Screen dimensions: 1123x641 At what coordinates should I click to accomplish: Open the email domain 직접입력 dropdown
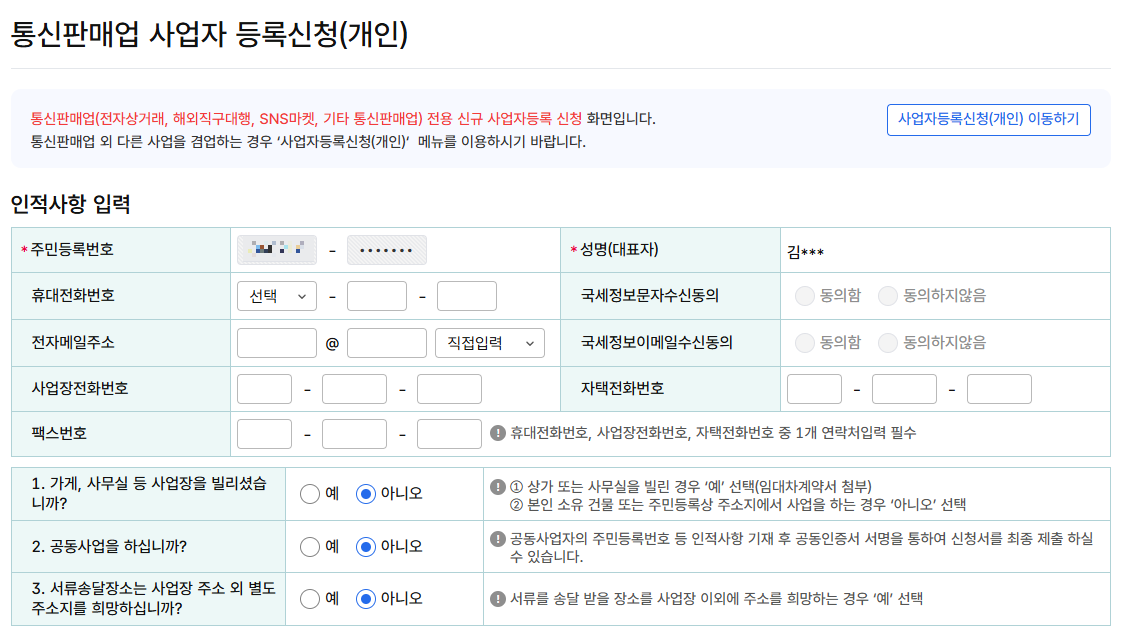click(490, 343)
